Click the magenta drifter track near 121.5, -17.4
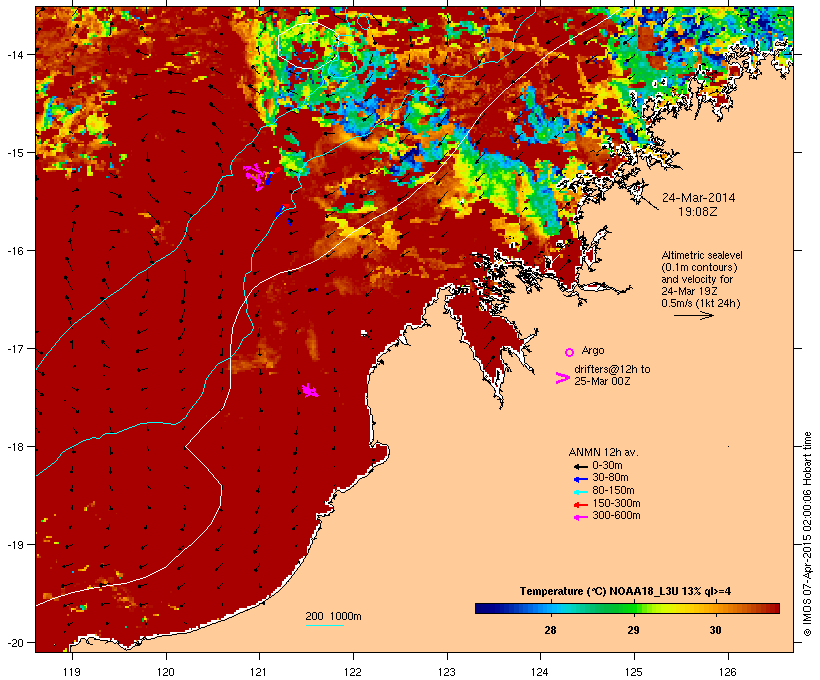This screenshot has width=820, height=680. point(310,390)
